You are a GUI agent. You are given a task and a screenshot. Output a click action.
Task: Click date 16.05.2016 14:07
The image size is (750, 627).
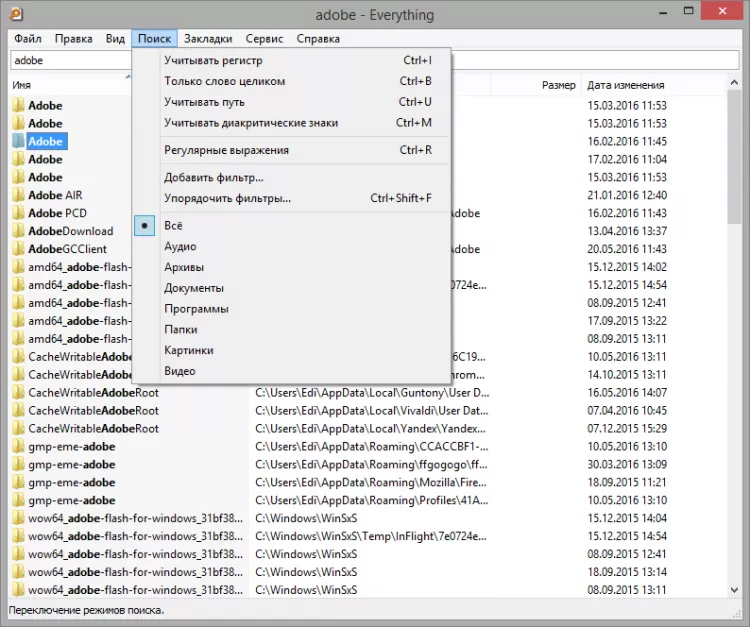(x=627, y=393)
